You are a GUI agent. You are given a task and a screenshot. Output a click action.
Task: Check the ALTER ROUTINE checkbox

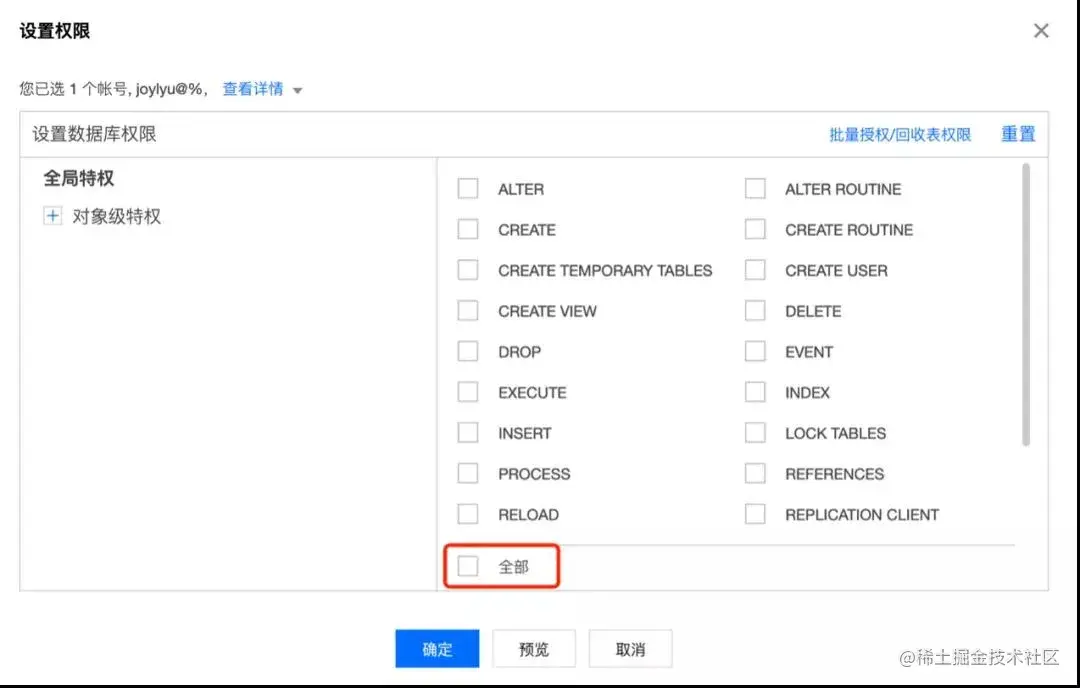pyautogui.click(x=755, y=189)
